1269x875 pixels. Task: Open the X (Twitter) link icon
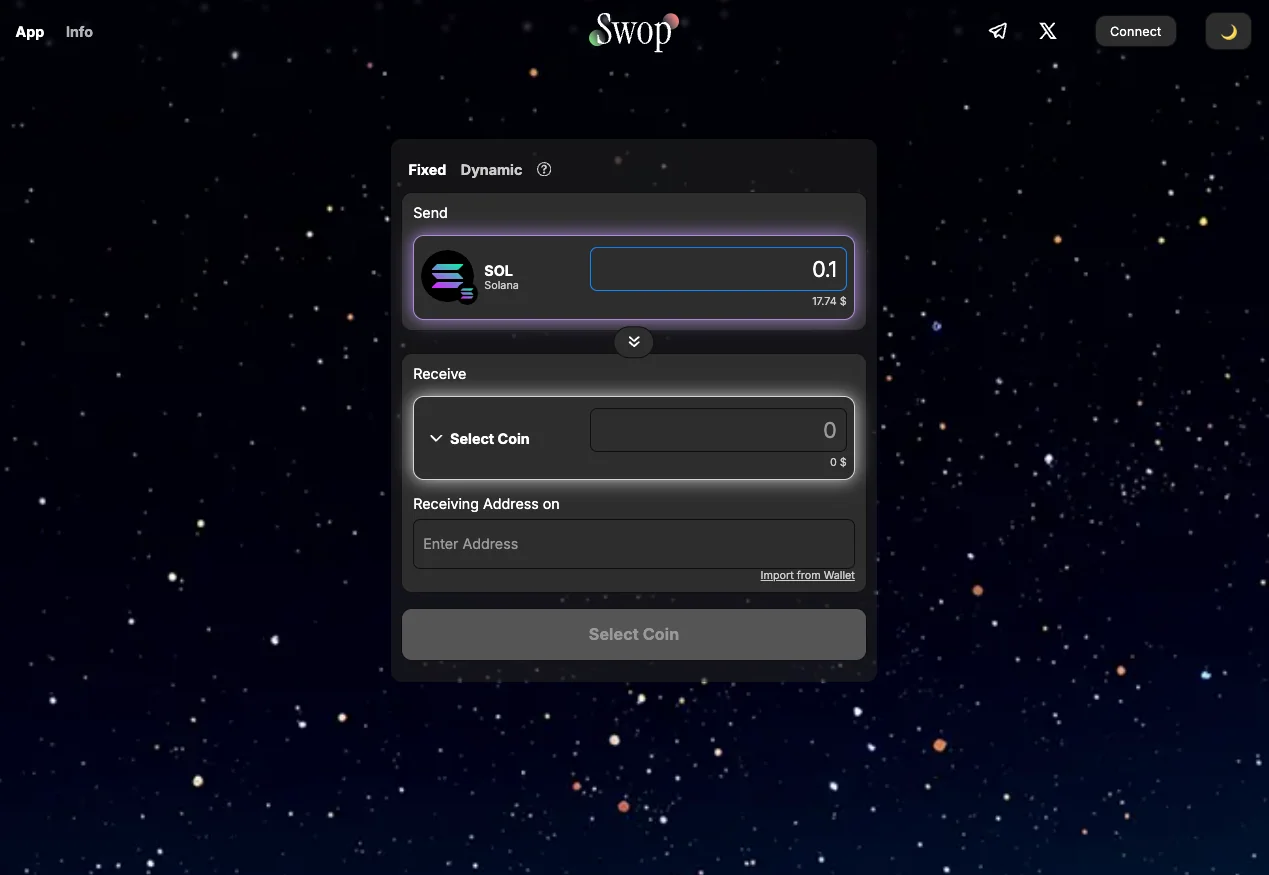tap(1047, 31)
